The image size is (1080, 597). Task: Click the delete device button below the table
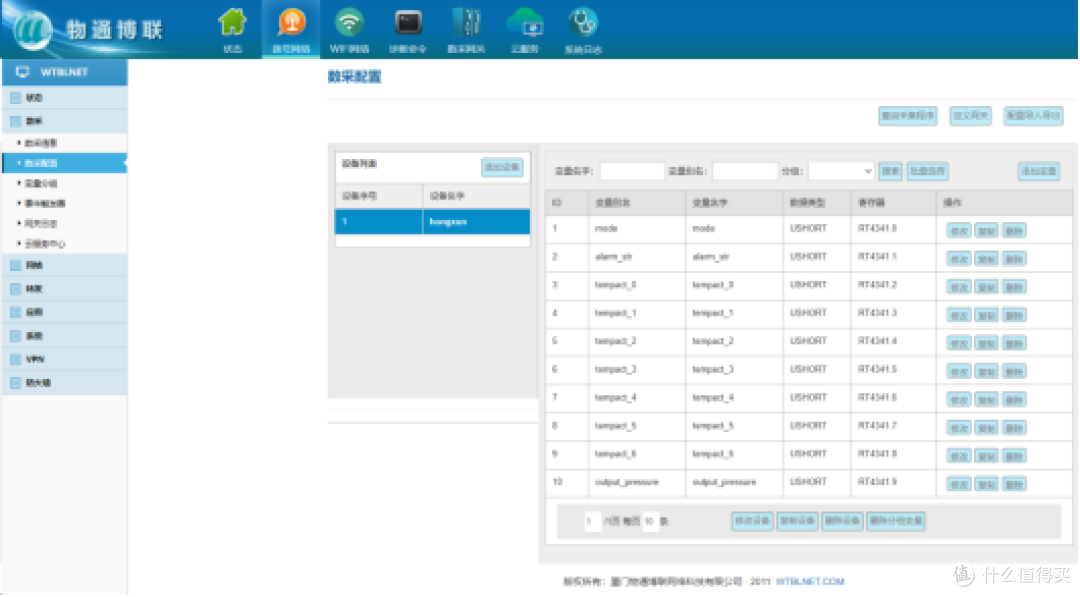pos(842,521)
